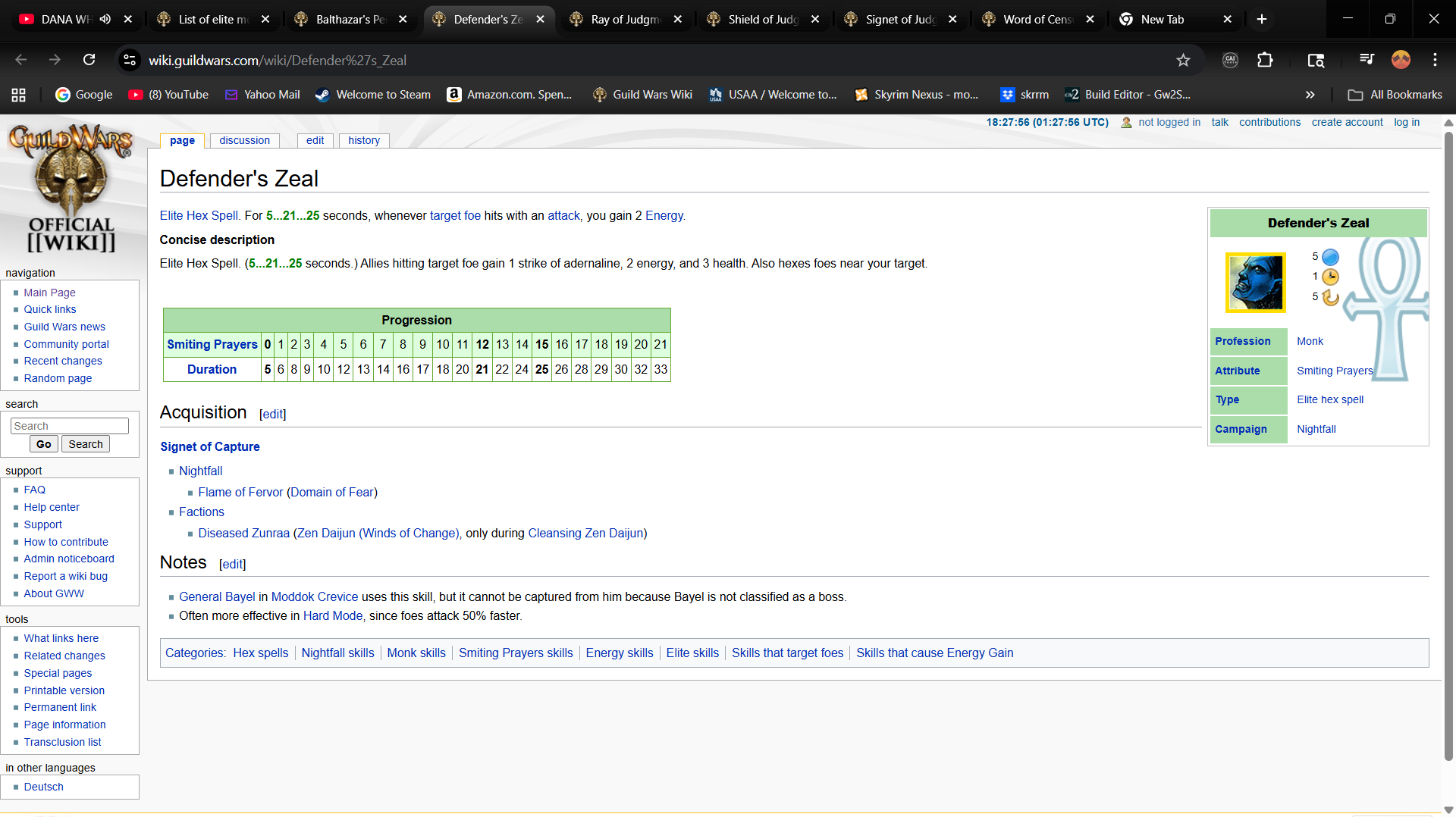Open the What links here tool
1456x817 pixels.
pos(61,638)
